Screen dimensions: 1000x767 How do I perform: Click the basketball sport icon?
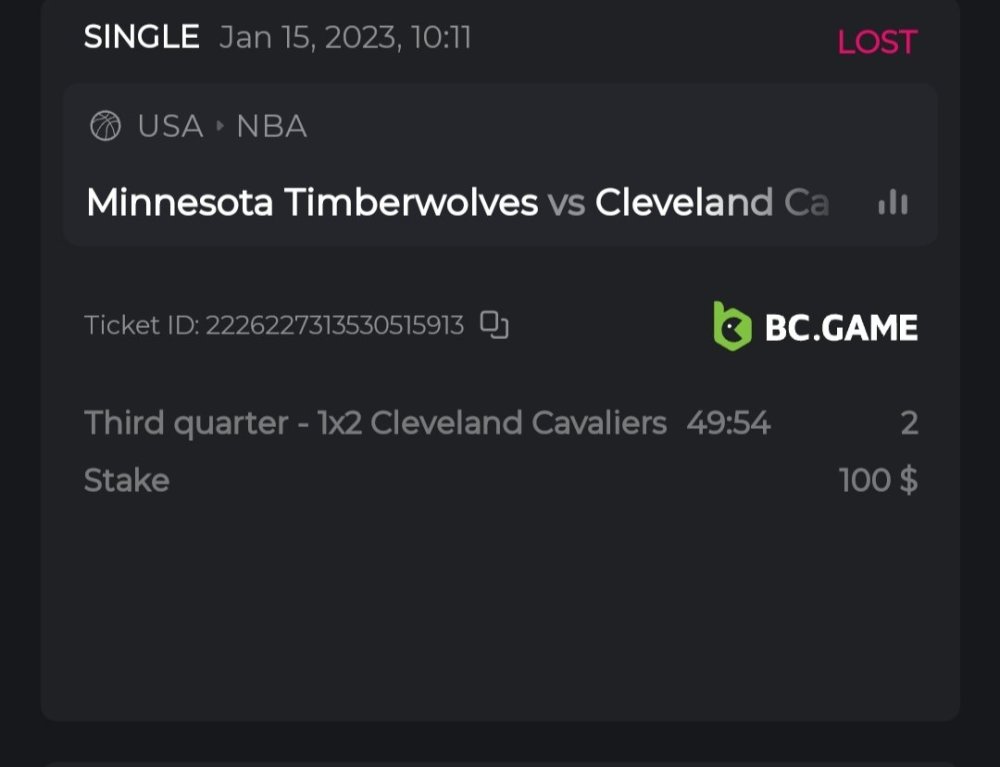pos(105,126)
